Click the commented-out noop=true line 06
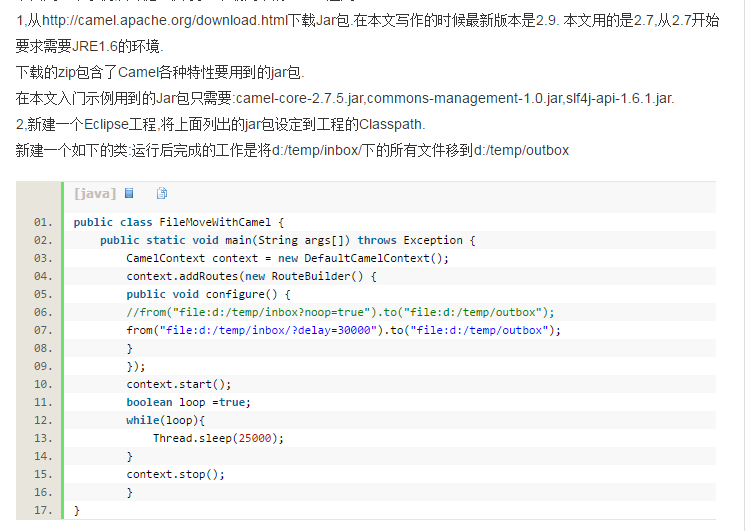751x531 pixels. pyautogui.click(x=340, y=312)
